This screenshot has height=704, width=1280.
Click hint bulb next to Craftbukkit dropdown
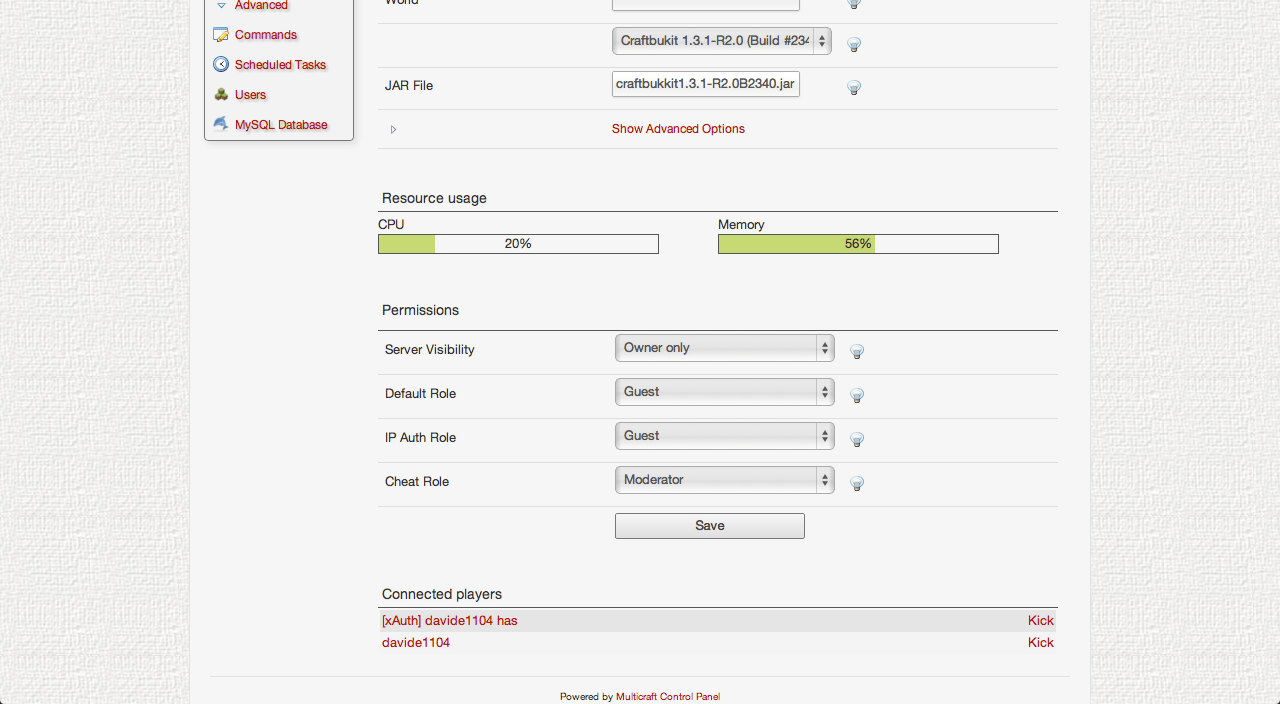(x=854, y=44)
